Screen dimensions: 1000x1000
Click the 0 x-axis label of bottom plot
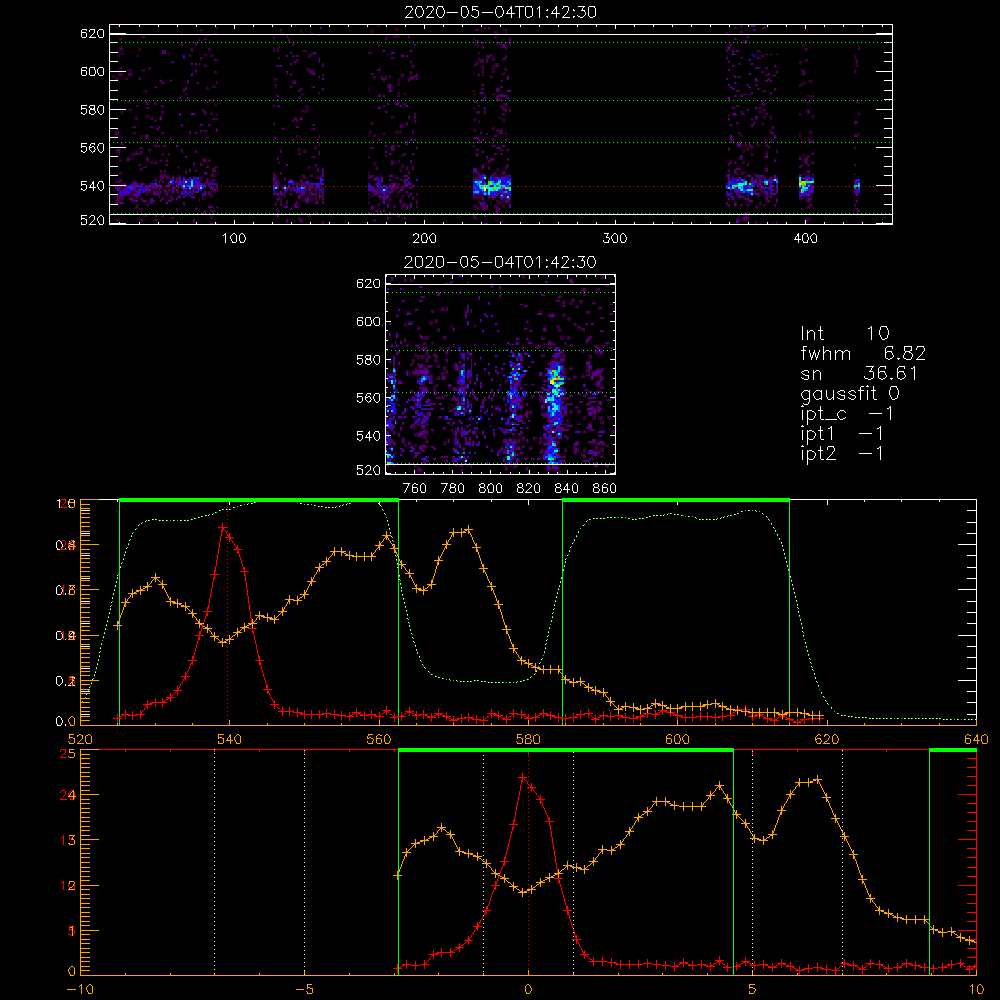tap(528, 989)
